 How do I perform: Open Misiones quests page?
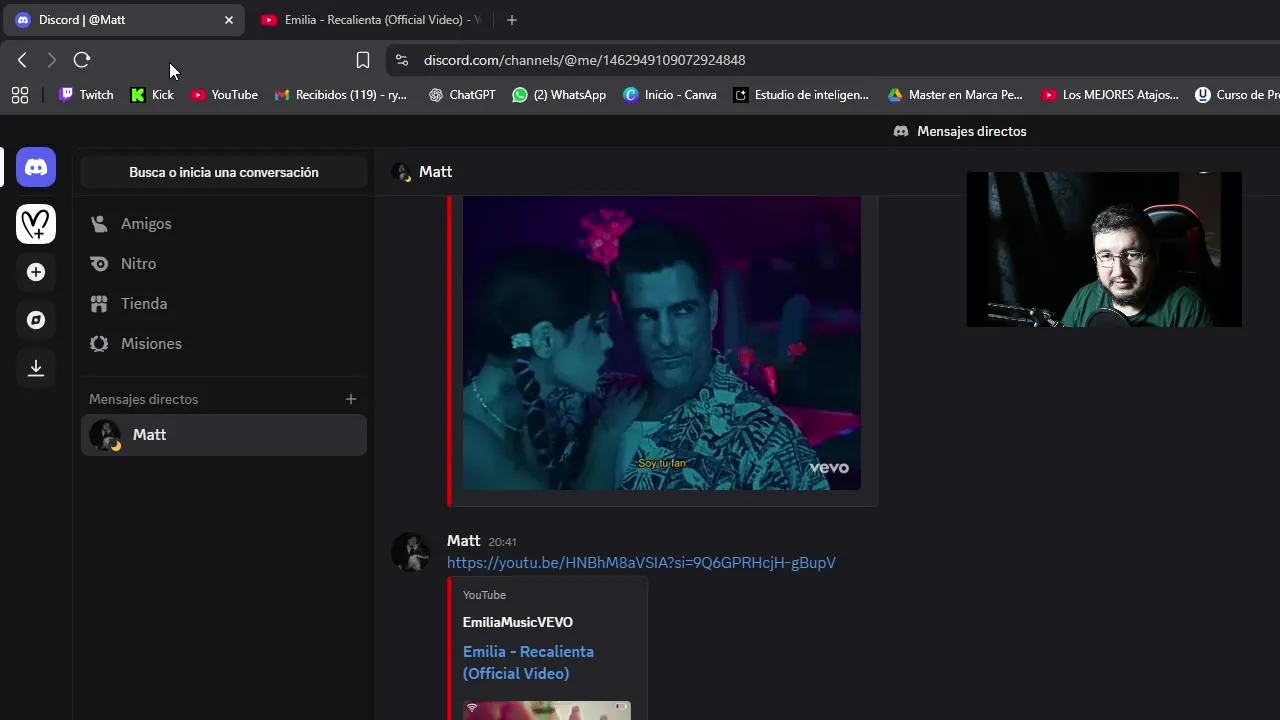(224, 344)
